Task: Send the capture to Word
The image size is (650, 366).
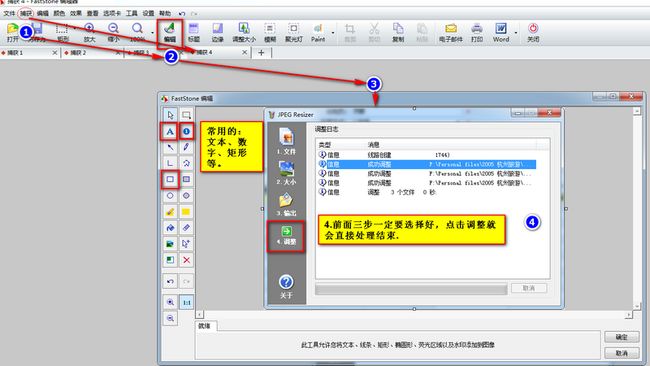Action: [501, 32]
